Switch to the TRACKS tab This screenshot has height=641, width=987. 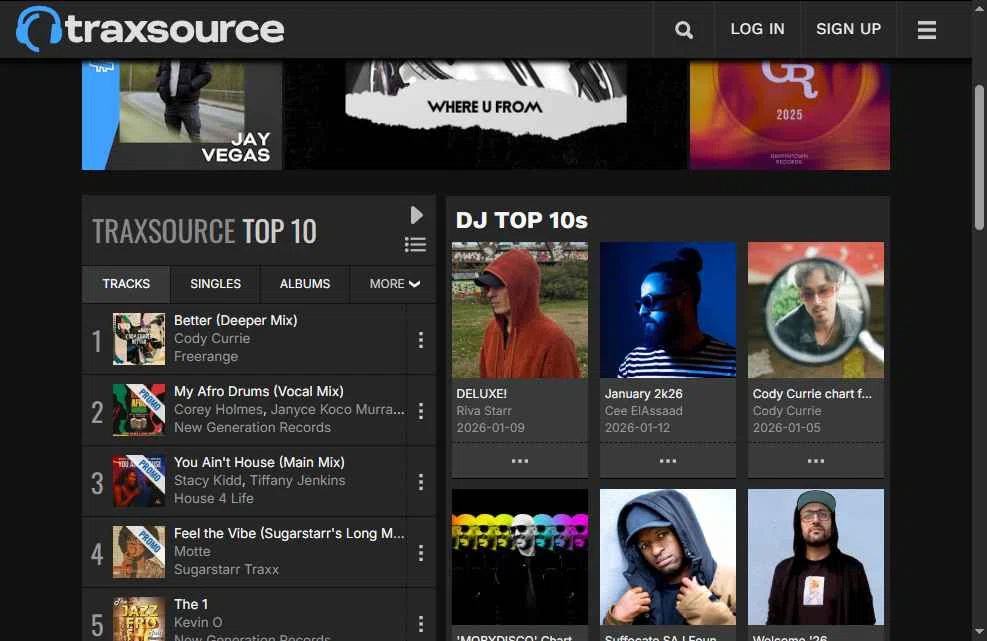[x=126, y=284]
